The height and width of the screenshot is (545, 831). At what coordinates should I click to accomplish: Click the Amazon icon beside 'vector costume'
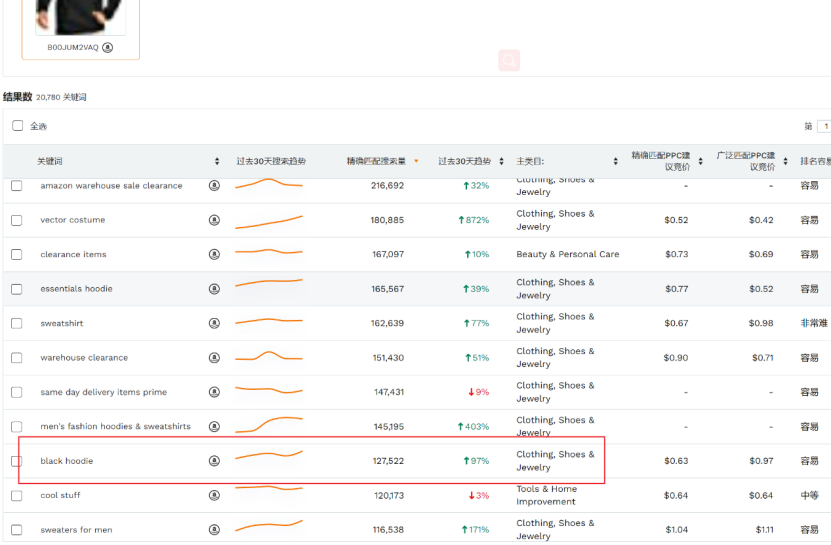(214, 220)
